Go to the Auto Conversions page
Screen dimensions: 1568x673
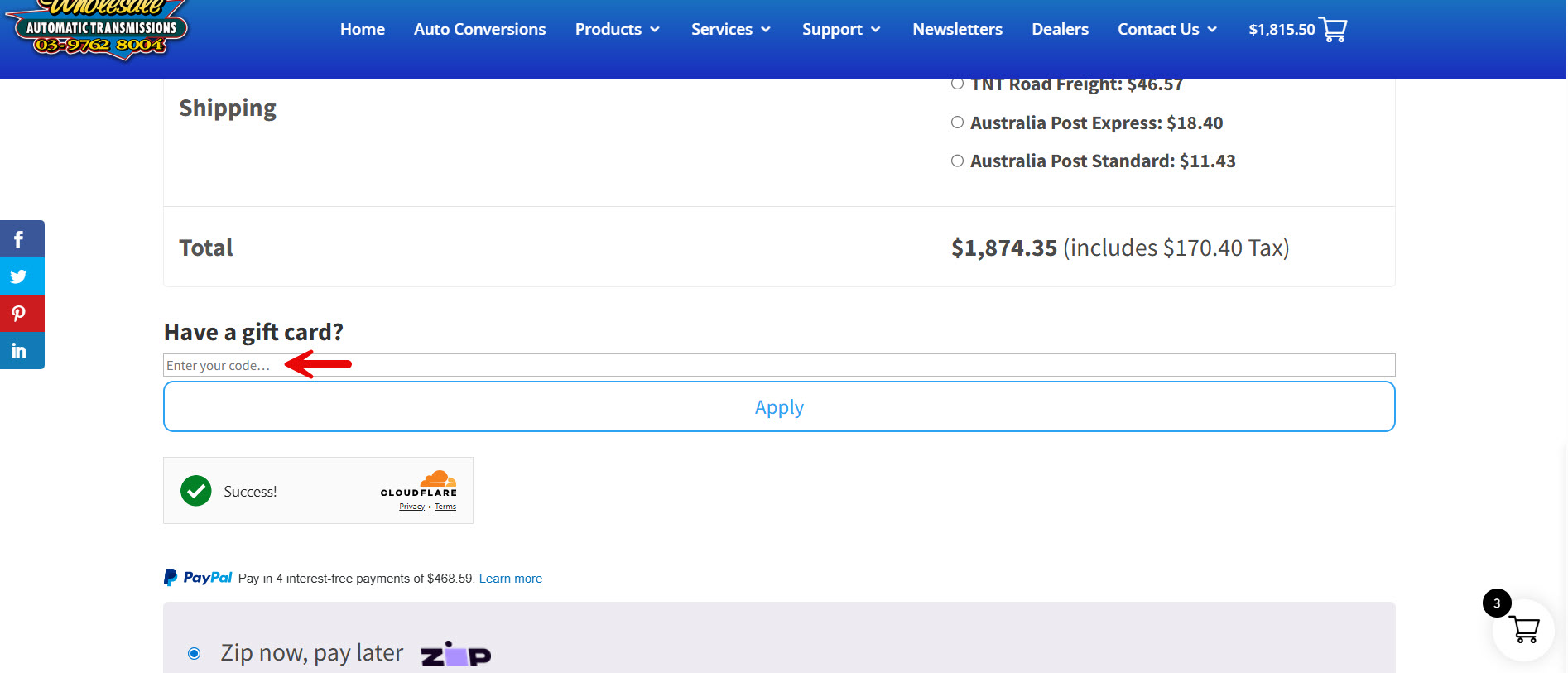[479, 30]
